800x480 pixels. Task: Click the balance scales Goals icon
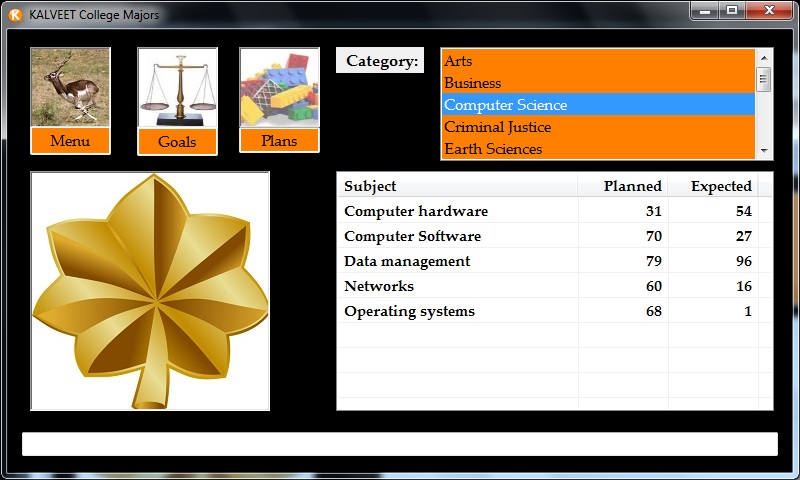(177, 88)
